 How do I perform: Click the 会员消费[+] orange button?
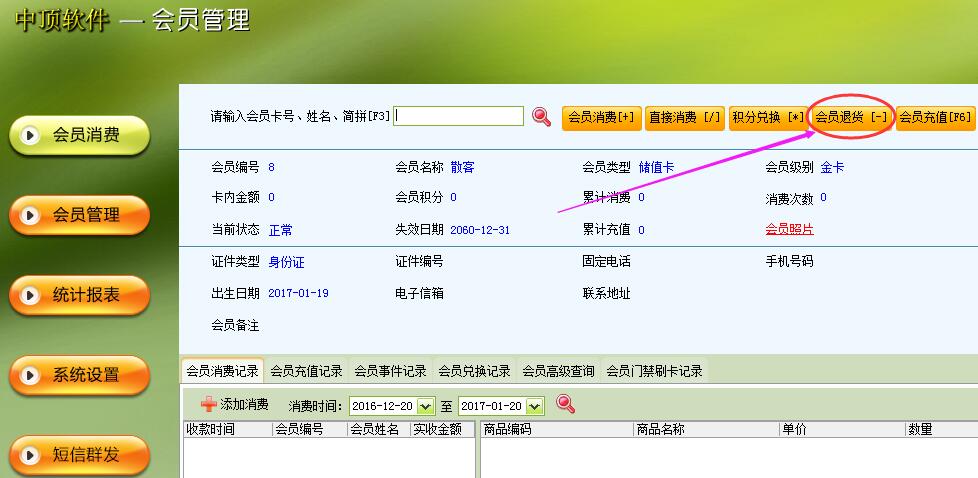pyautogui.click(x=601, y=117)
